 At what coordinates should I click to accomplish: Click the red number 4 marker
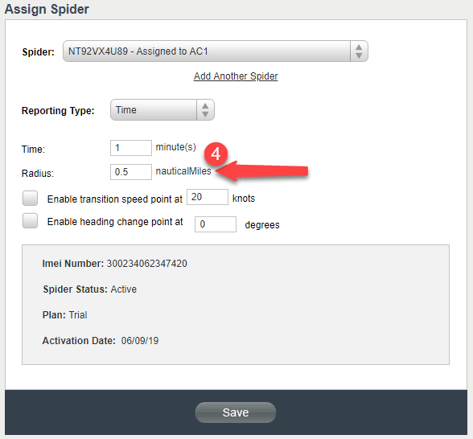pos(216,154)
